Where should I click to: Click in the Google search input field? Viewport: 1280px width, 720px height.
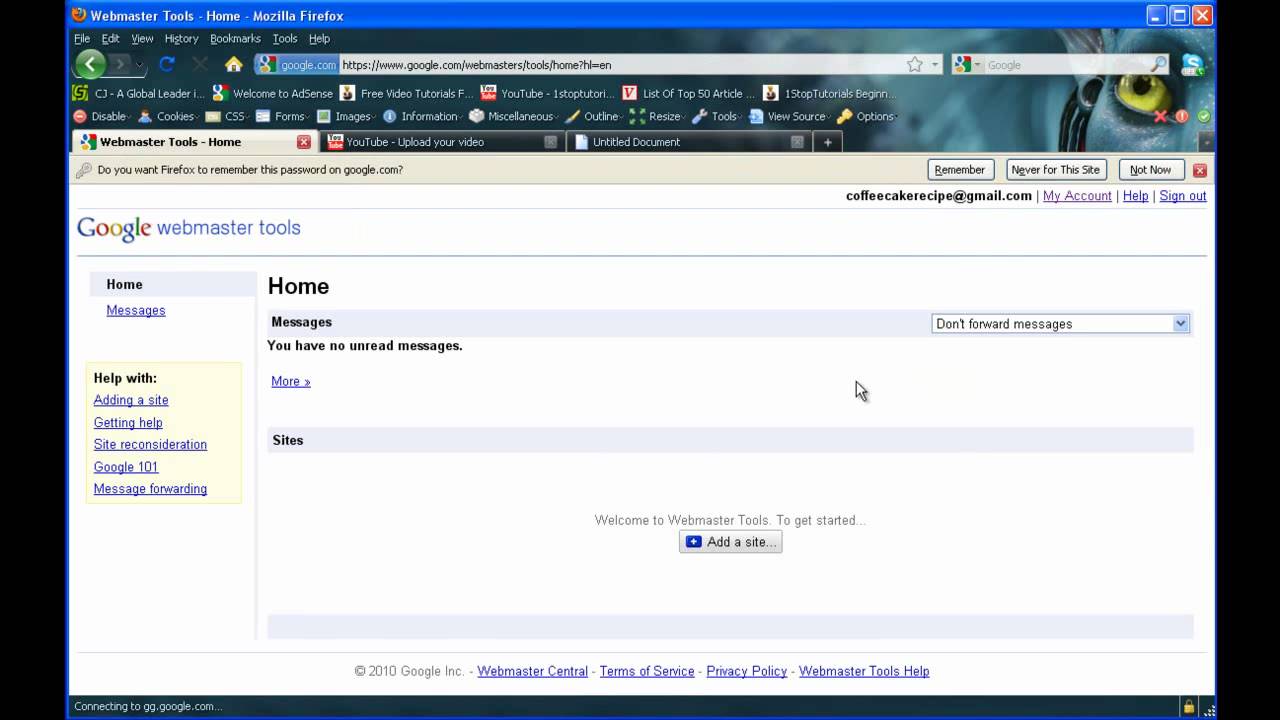point(1066,65)
